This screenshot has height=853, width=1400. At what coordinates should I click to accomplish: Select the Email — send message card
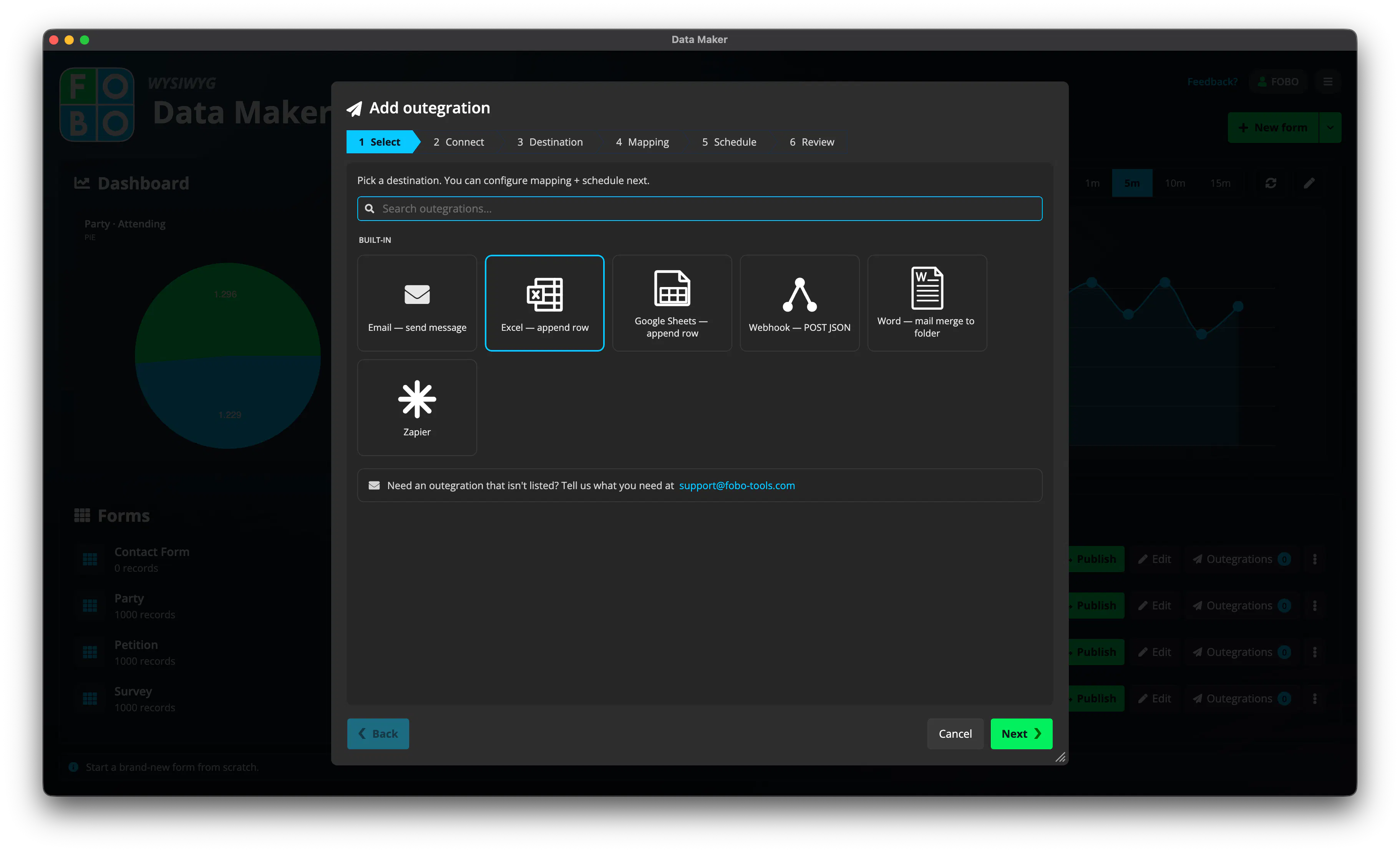point(416,303)
